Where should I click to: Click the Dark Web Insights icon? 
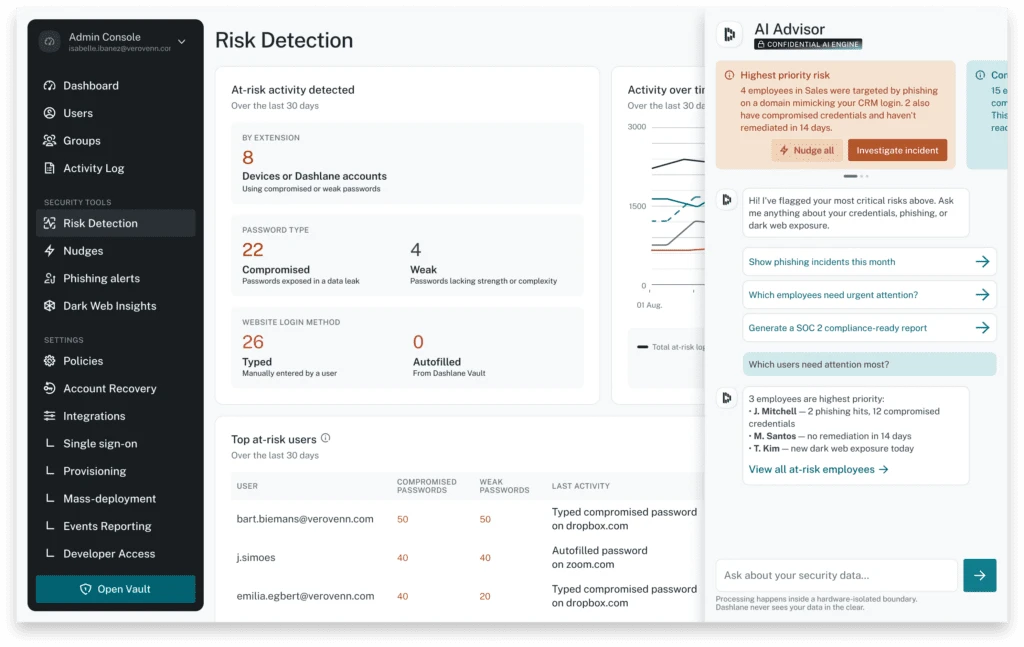pos(50,306)
